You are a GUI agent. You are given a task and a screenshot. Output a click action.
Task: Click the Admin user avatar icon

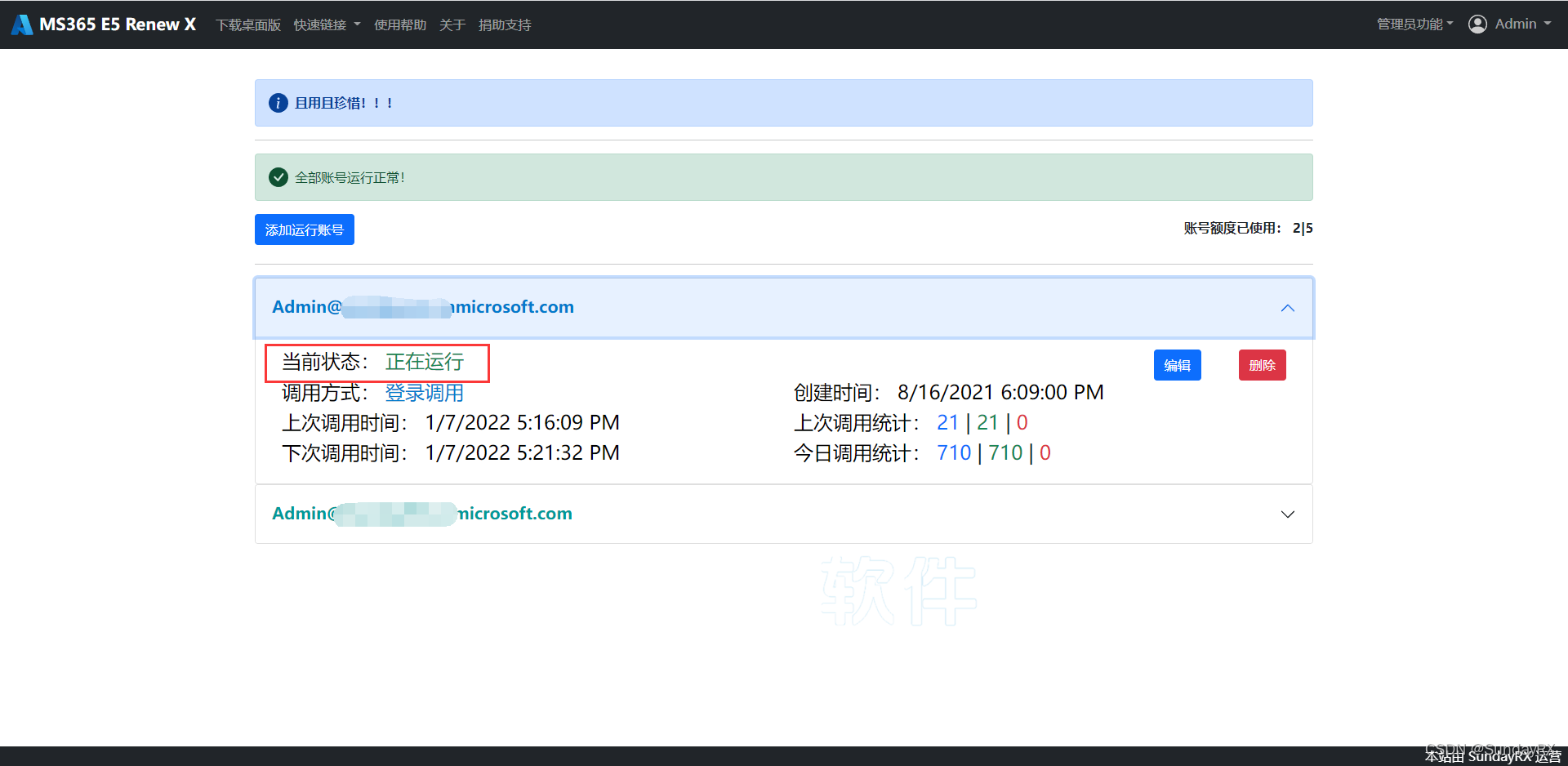point(1477,24)
